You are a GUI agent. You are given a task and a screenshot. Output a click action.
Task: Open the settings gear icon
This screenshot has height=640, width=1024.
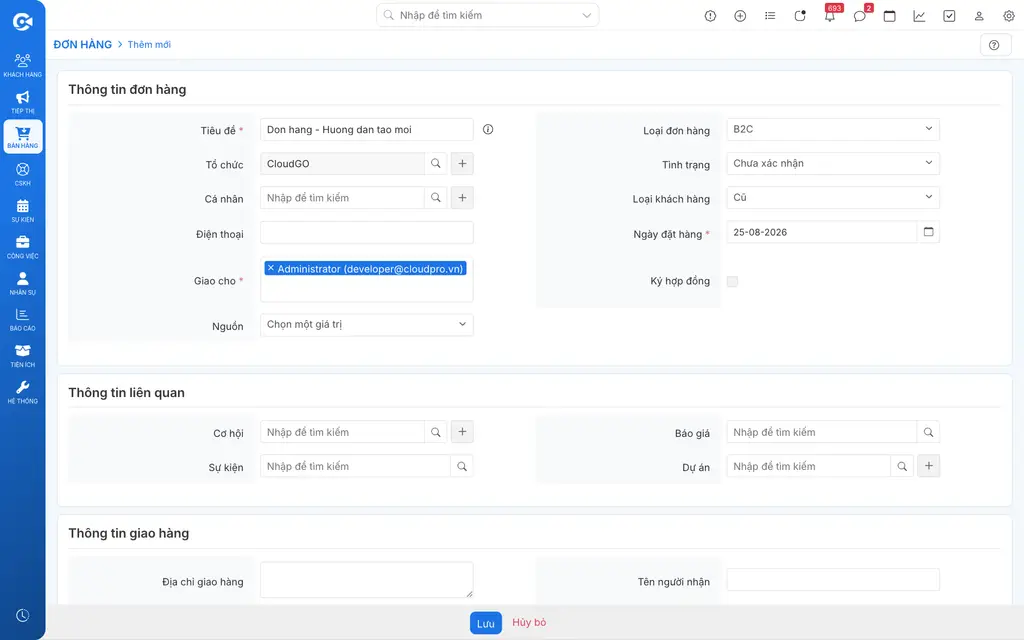coord(1009,16)
